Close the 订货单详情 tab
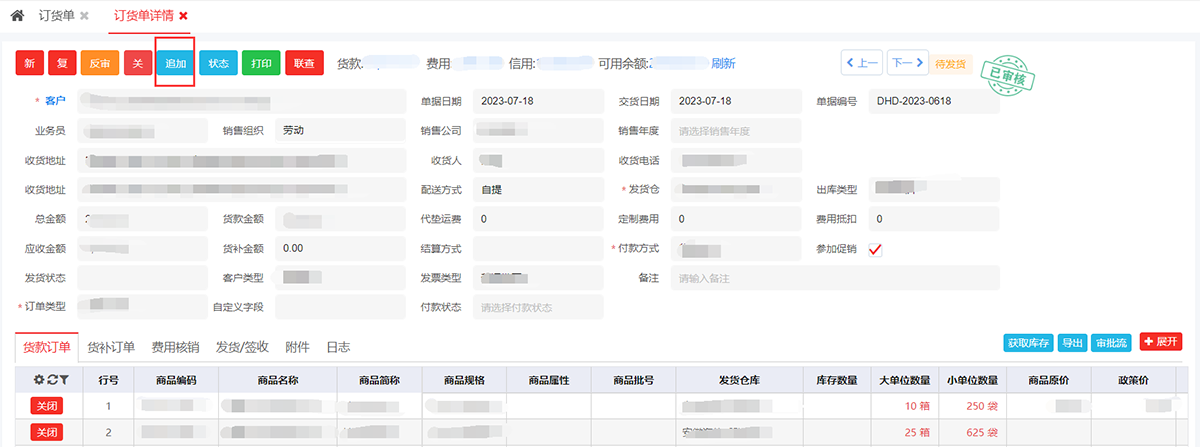Viewport: 1200px width, 447px height. [183, 16]
